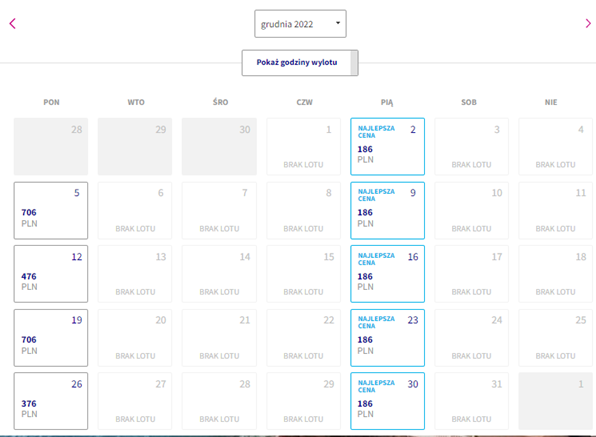Pick December 23 best price flight

pyautogui.click(x=387, y=338)
